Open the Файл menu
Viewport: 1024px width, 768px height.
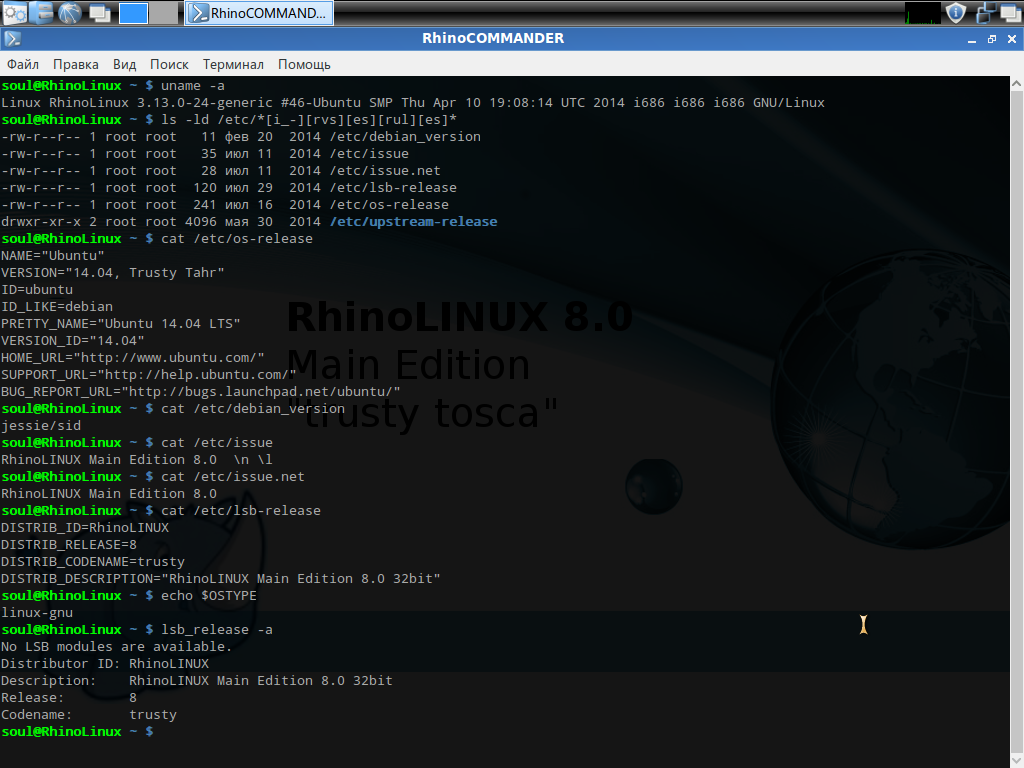click(23, 65)
